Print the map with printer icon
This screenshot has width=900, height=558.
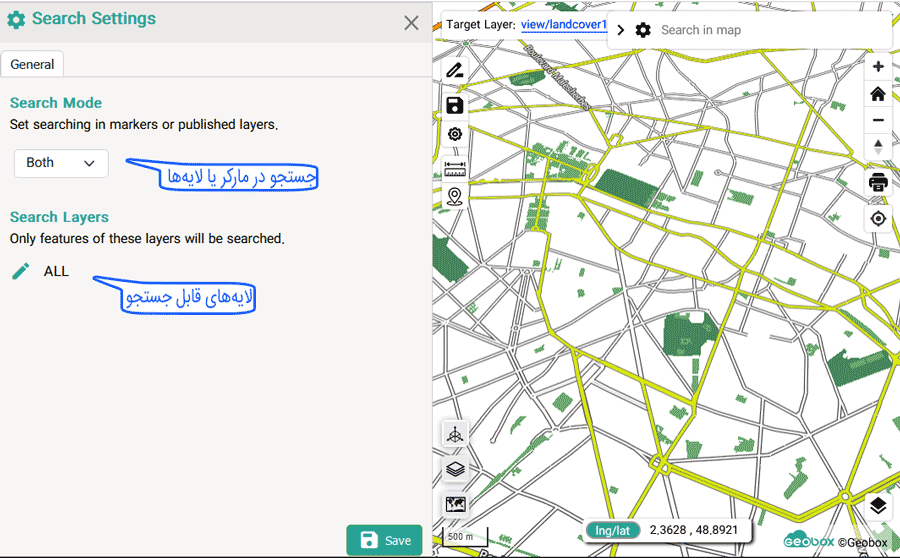point(878,182)
